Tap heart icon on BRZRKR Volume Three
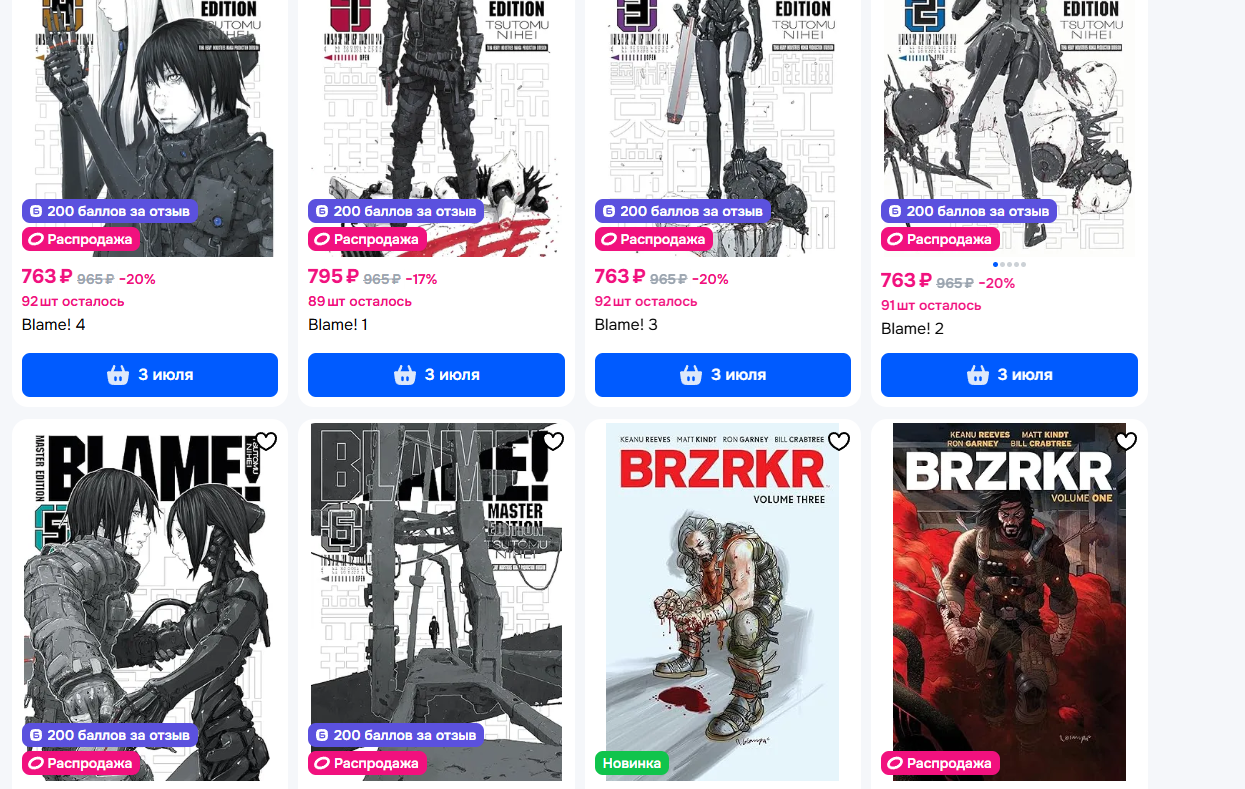Screen dimensions: 1245x789 [x=839, y=442]
